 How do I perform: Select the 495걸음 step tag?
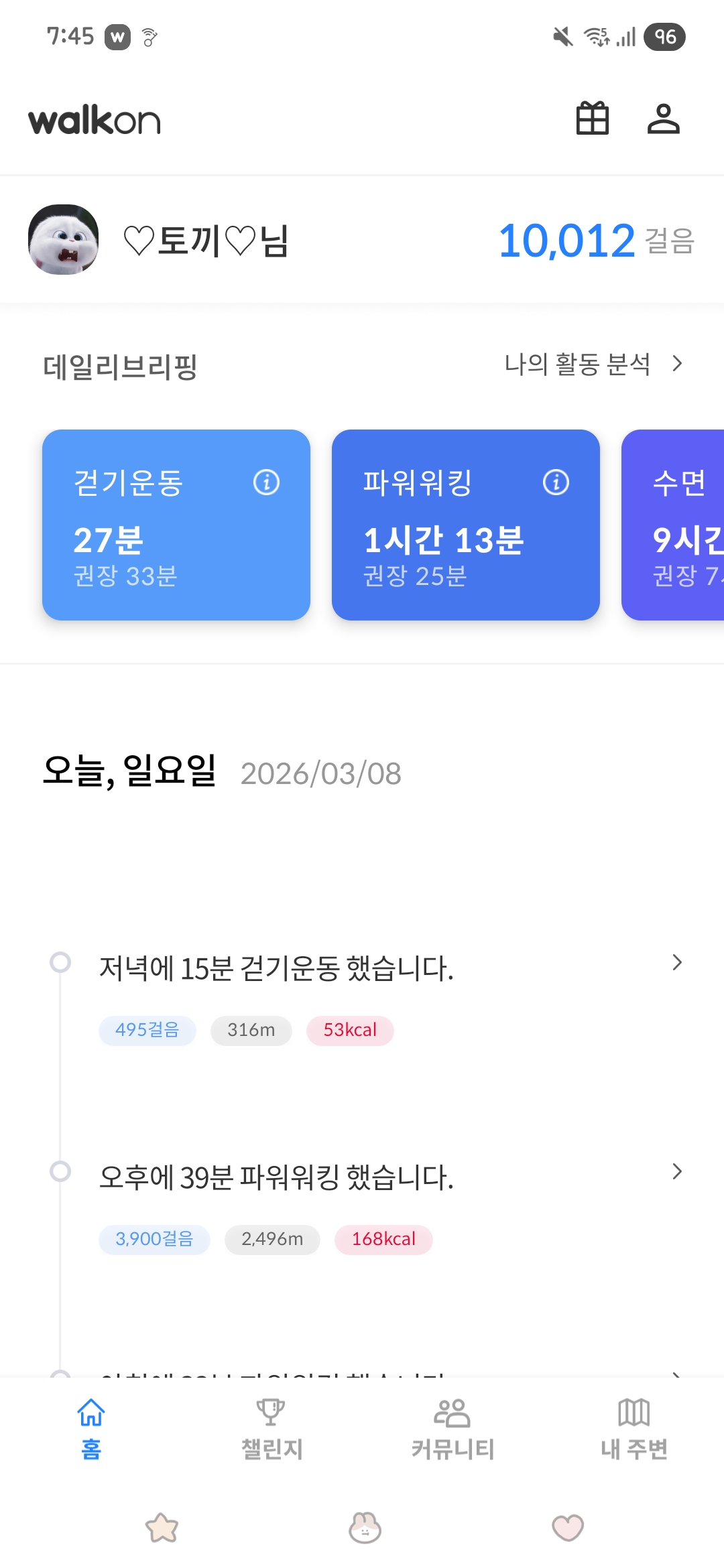coord(147,1030)
